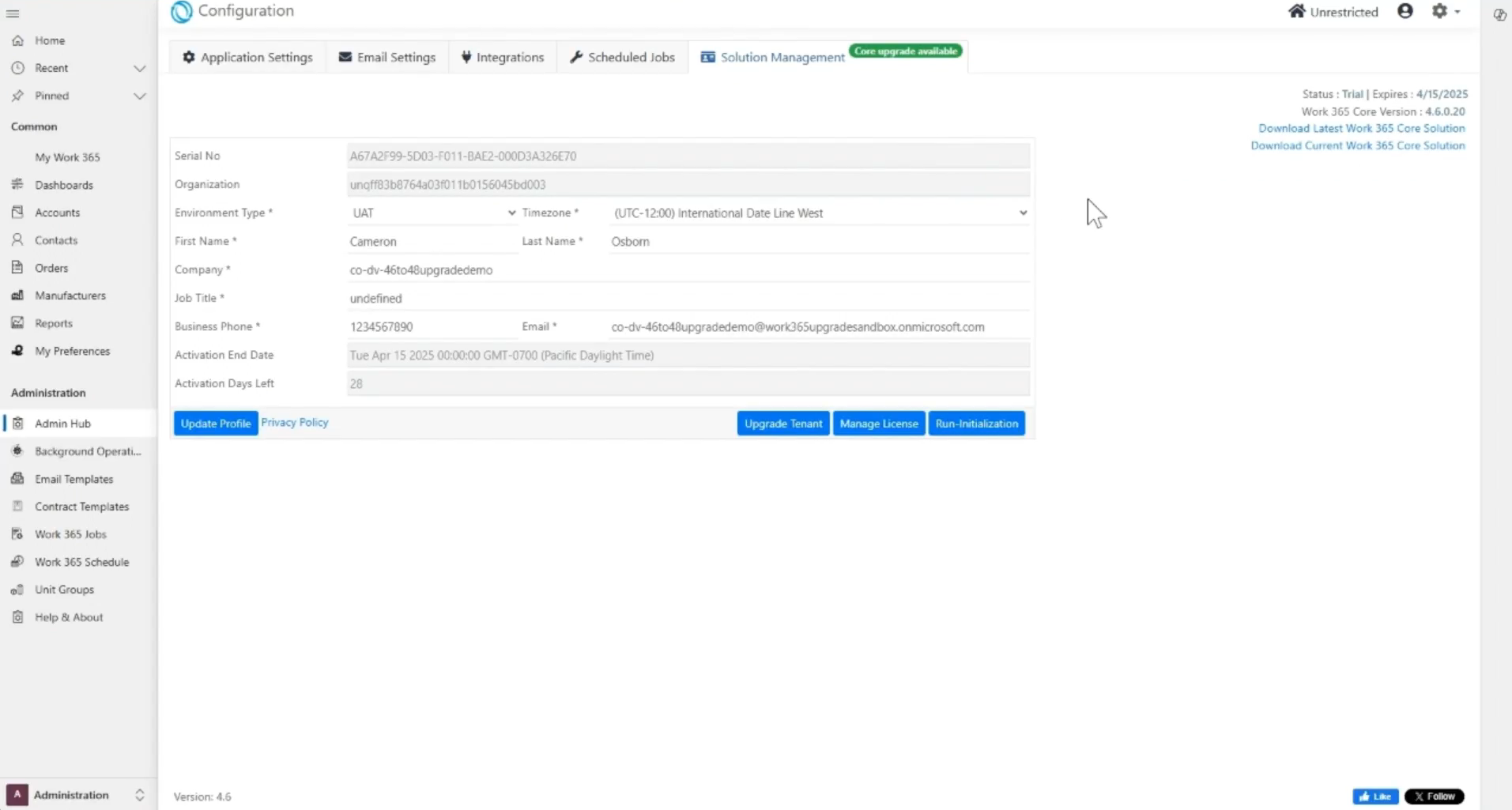Click the Help & About icon
Viewport: 1512px width, 810px height.
pos(17,617)
